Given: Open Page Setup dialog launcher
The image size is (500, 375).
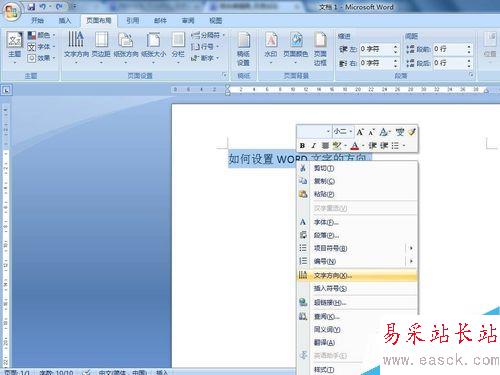Looking at the screenshot, I should pos(225,75).
